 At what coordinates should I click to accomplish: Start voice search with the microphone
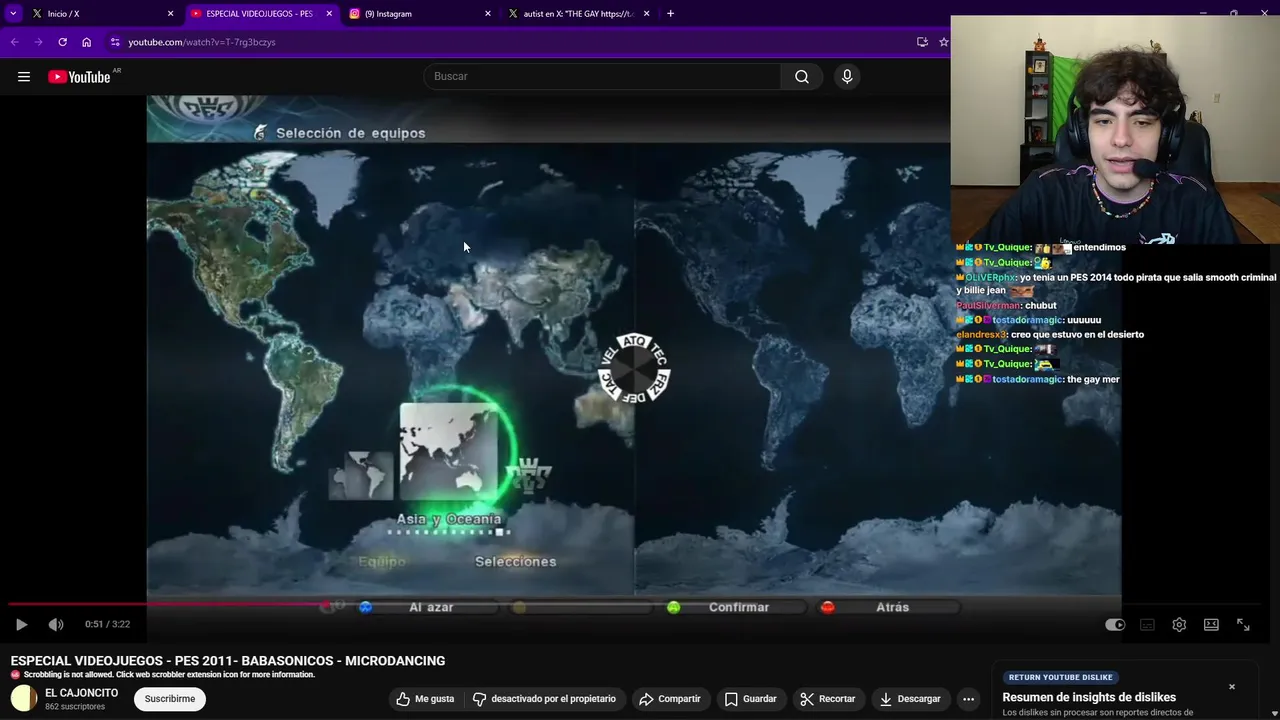(847, 77)
